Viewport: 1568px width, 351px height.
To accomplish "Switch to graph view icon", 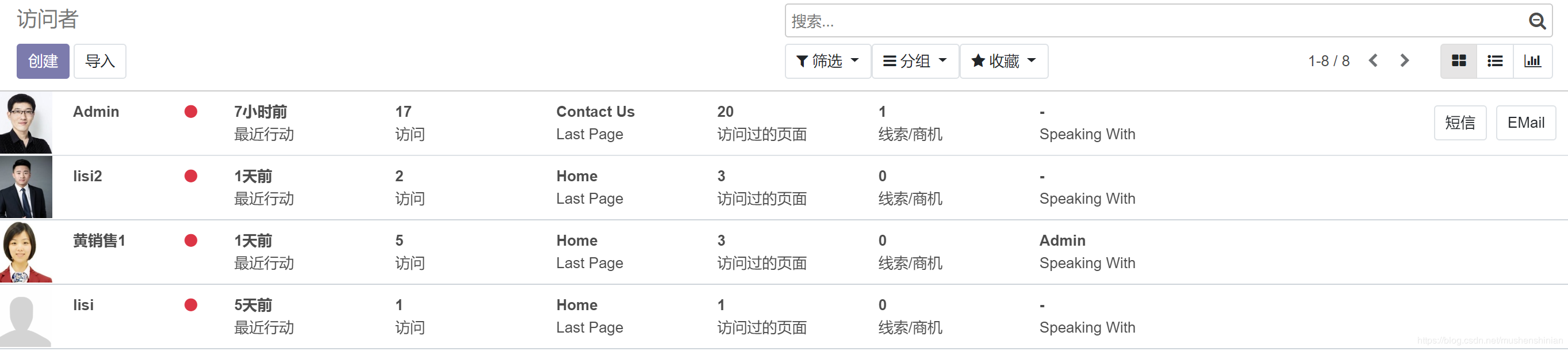I will [1532, 61].
